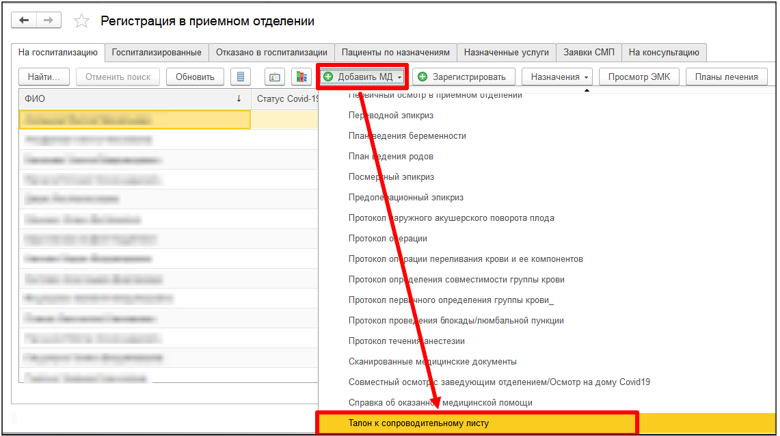Click the Обновить button
This screenshot has width=780, height=436.
pos(195,77)
